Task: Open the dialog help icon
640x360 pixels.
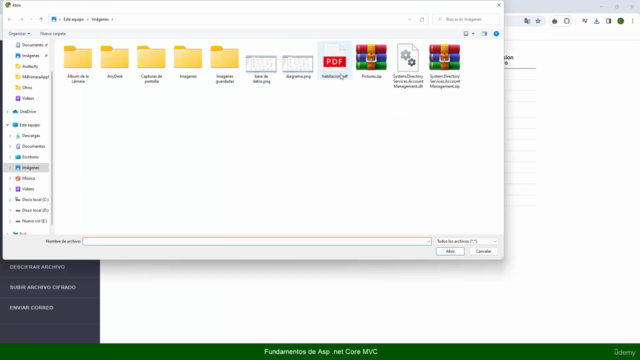Action: coord(496,33)
